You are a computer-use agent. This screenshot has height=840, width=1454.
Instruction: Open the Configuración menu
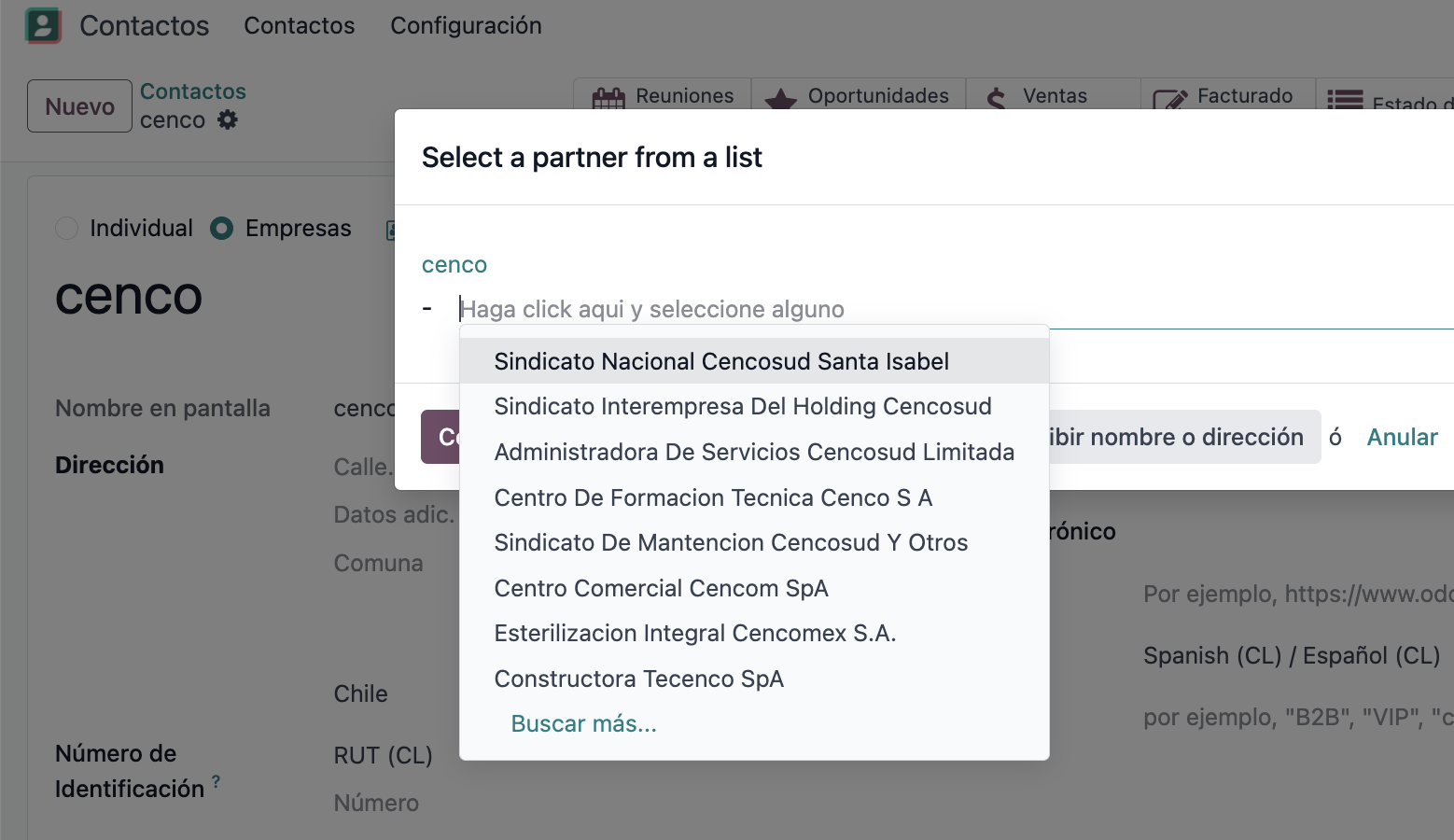click(466, 25)
